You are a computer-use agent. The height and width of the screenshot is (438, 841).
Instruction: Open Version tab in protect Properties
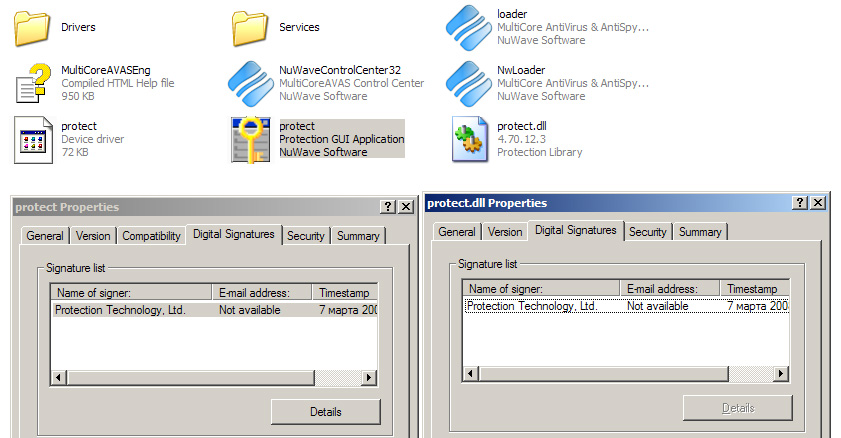(x=93, y=236)
